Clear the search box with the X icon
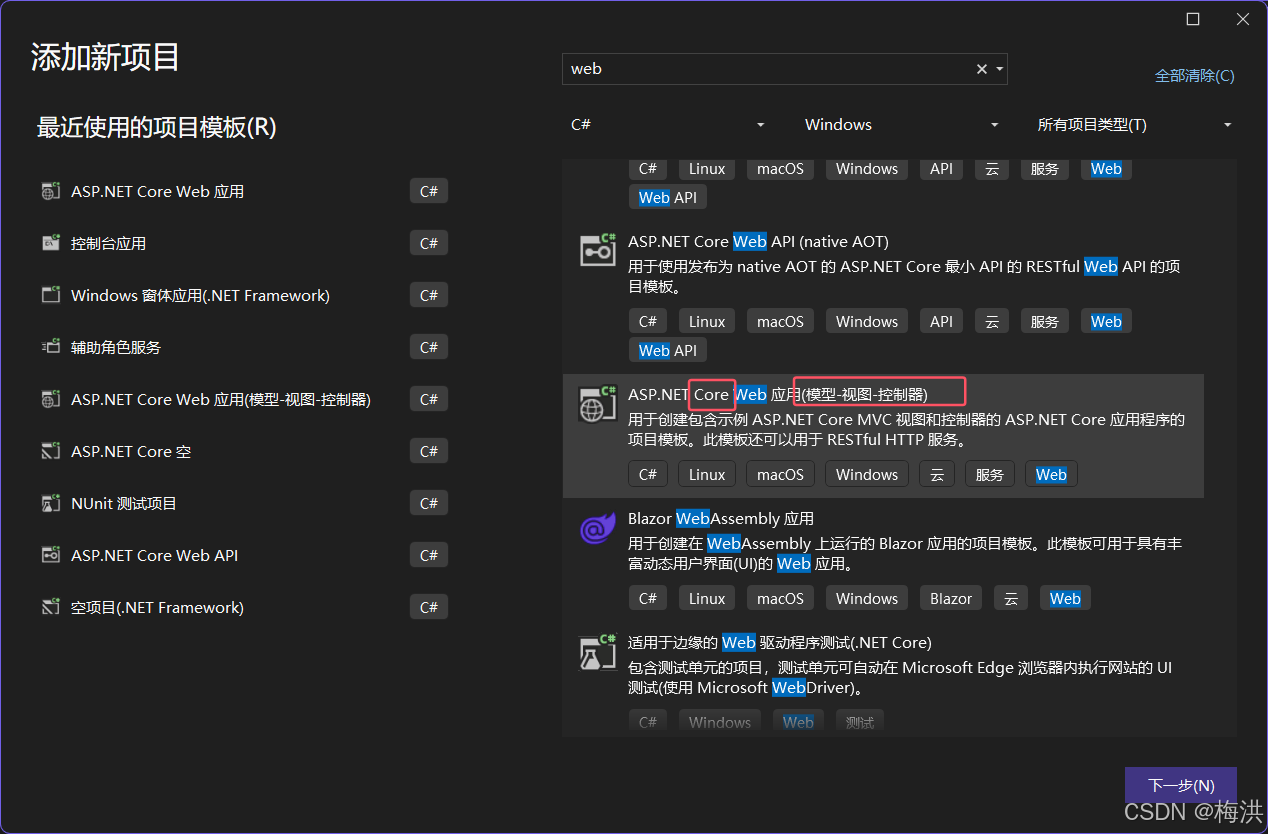 point(982,69)
